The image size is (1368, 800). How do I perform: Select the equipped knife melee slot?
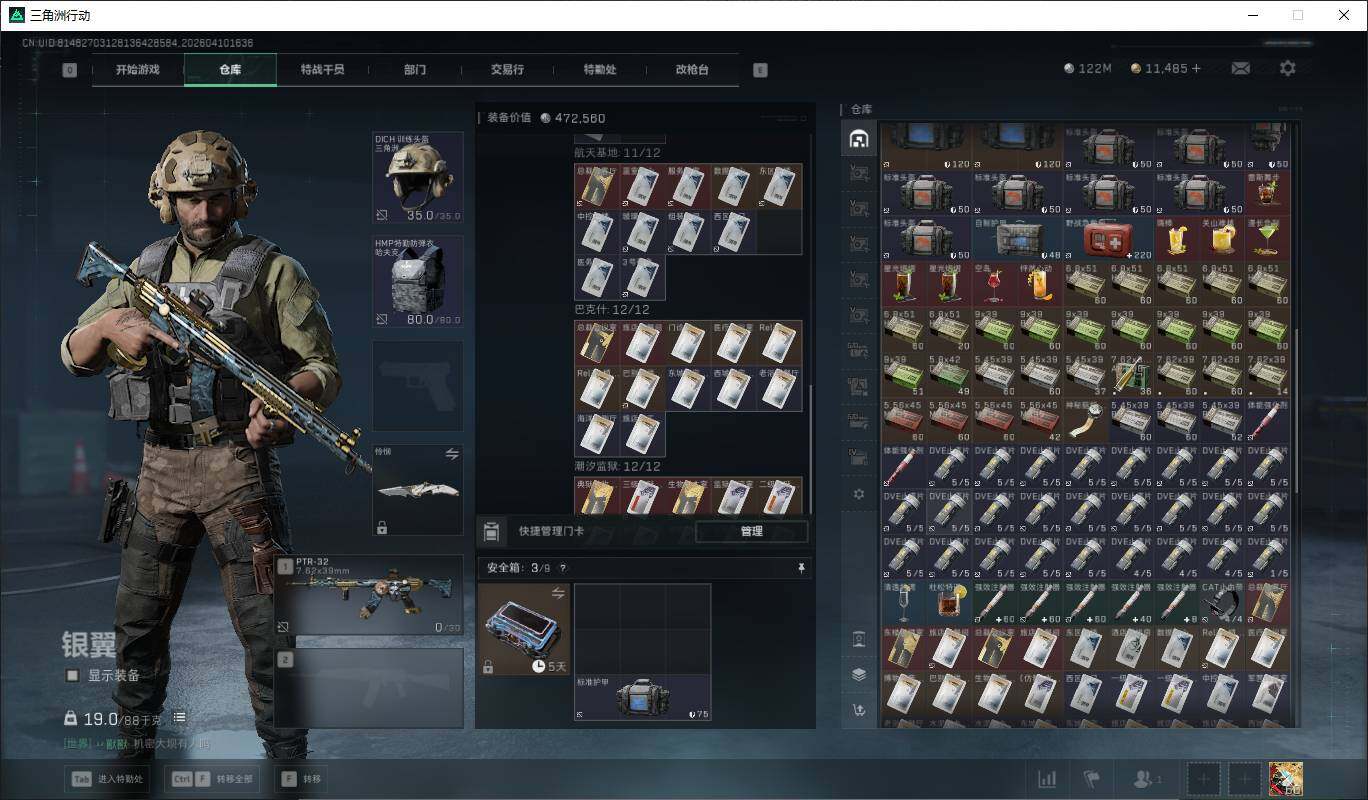click(x=418, y=490)
